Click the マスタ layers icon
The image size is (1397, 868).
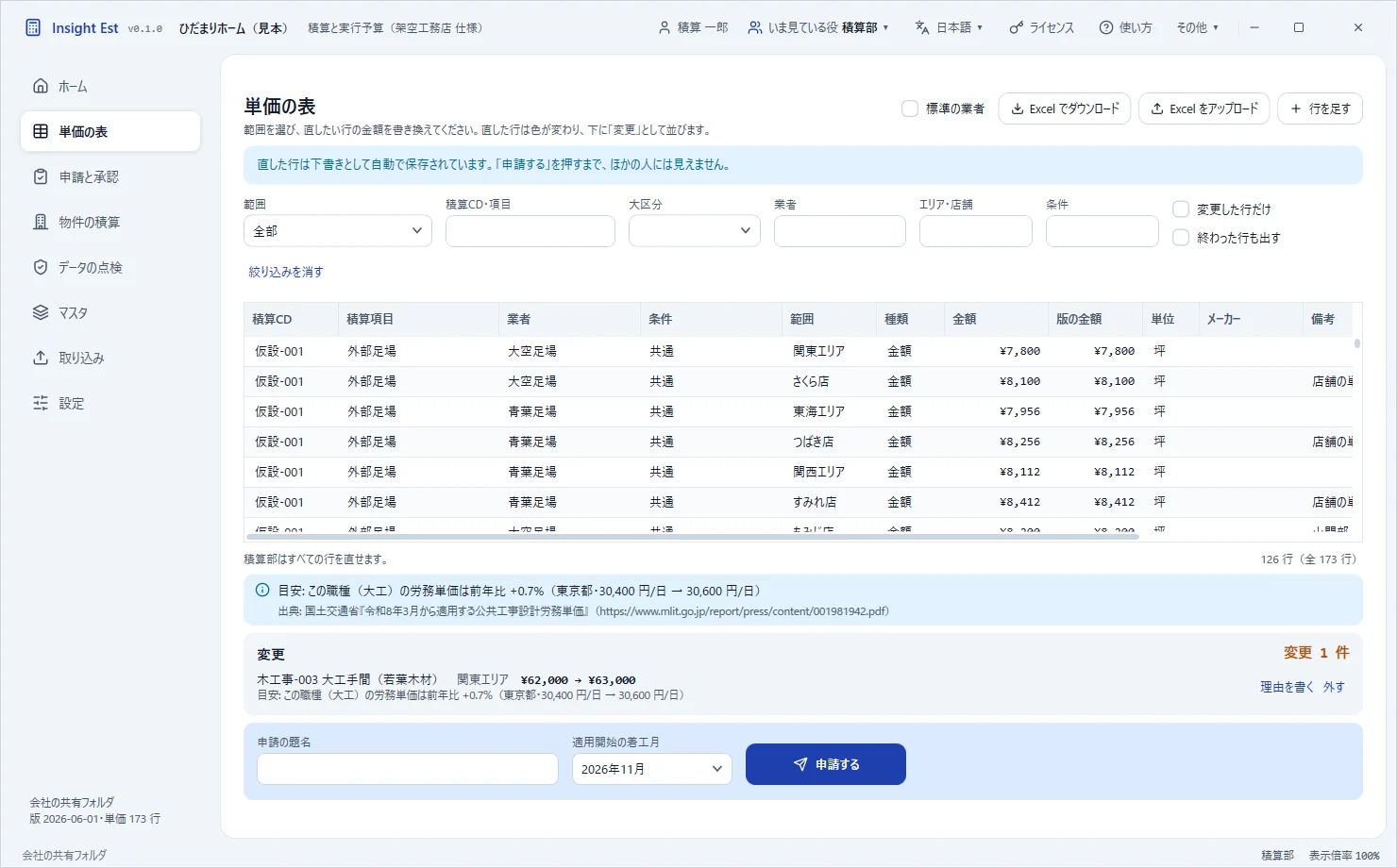point(41,312)
